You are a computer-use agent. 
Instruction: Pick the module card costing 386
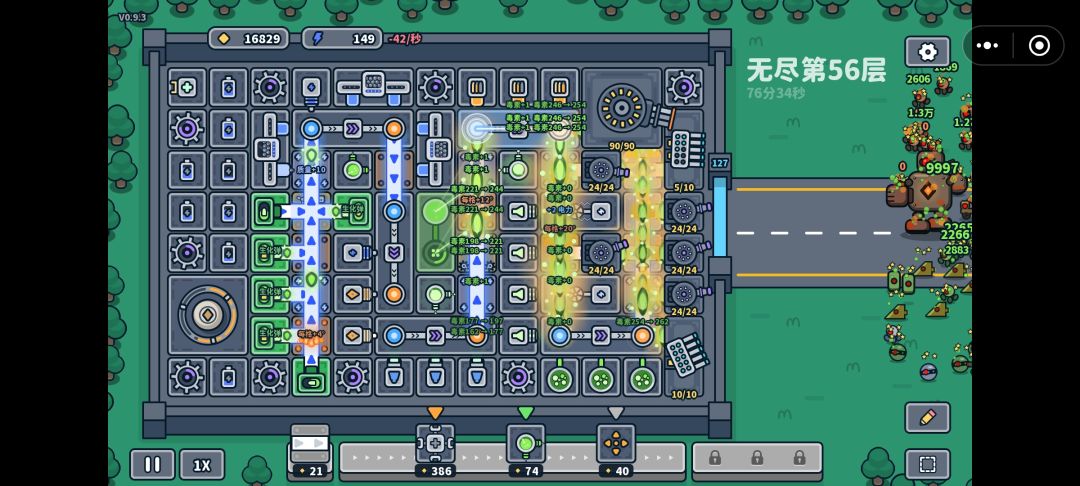click(435, 450)
